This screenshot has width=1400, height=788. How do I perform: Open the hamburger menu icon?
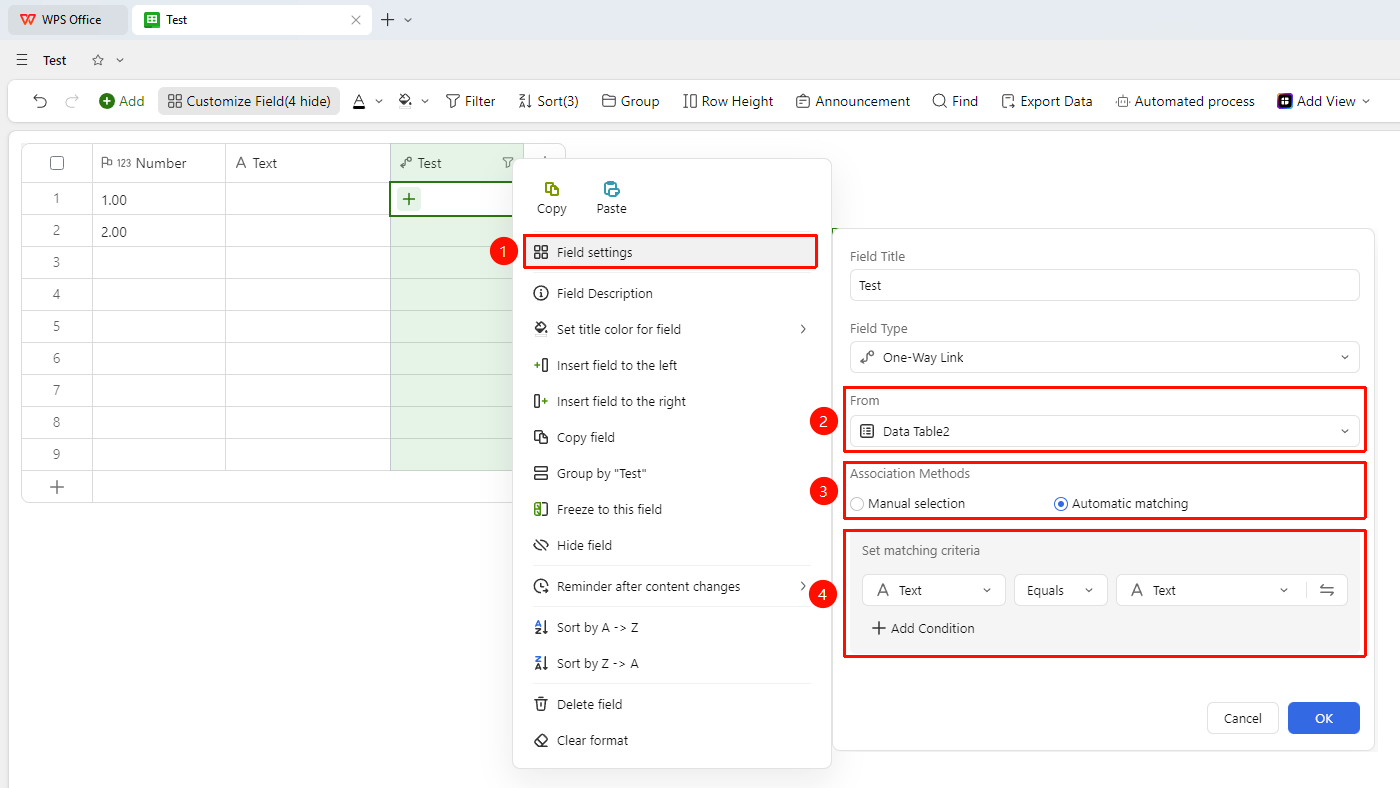[x=22, y=60]
